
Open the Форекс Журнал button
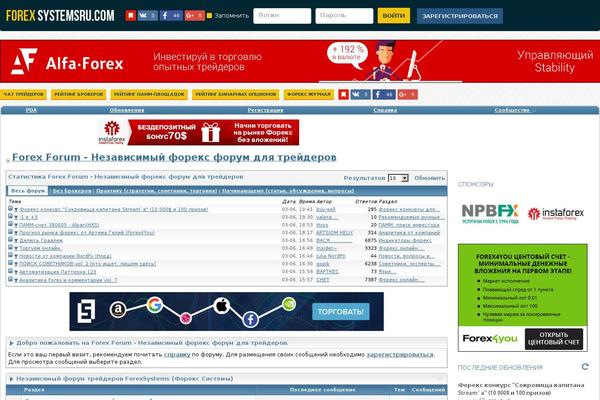click(x=309, y=94)
